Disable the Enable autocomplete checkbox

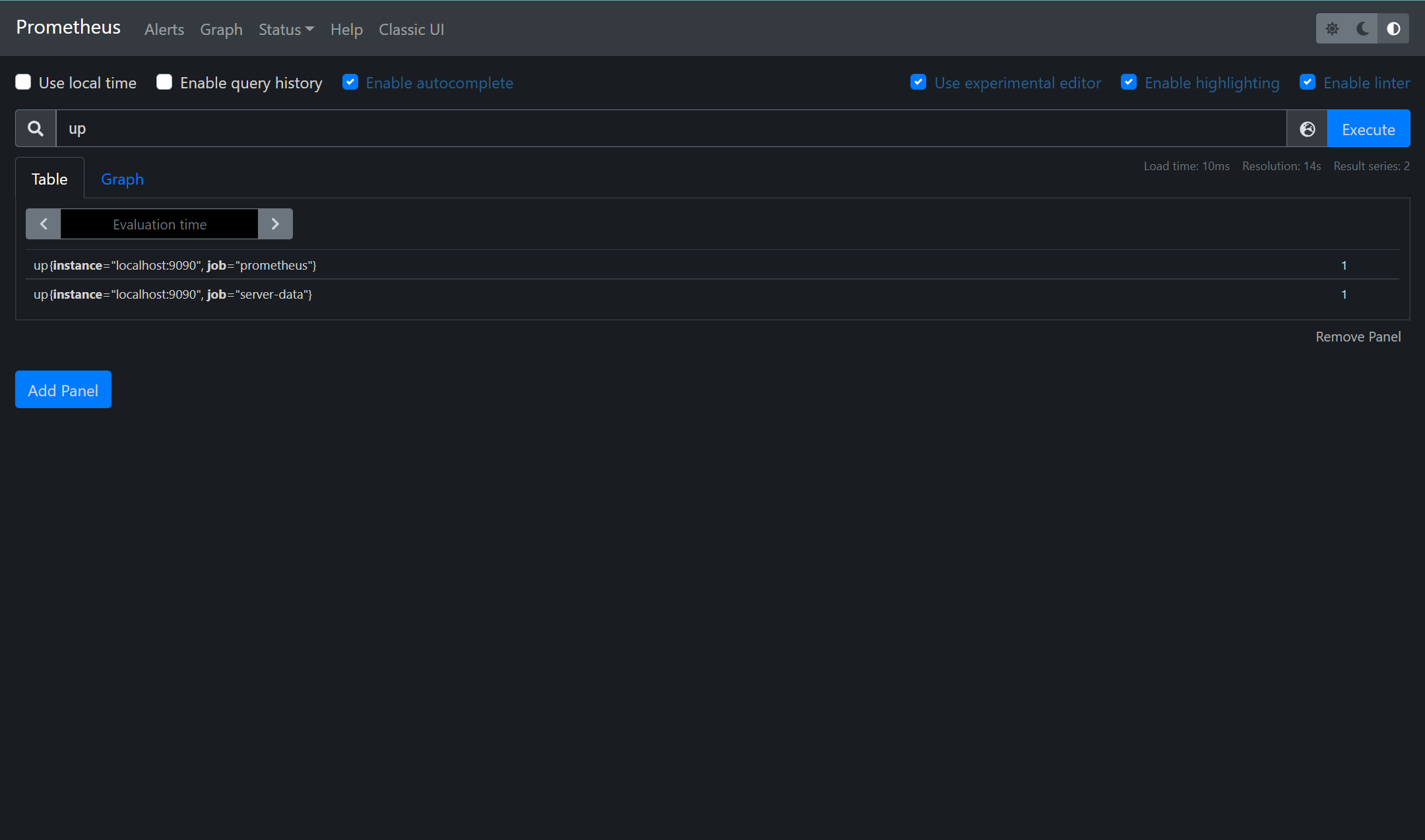point(350,82)
